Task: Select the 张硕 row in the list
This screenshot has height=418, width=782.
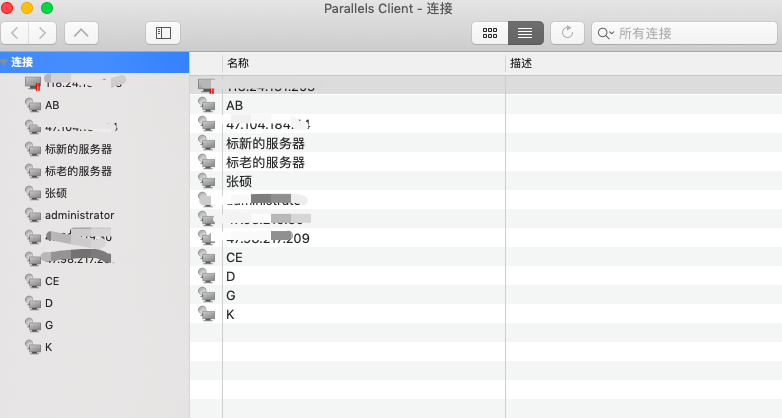Action: click(486, 181)
